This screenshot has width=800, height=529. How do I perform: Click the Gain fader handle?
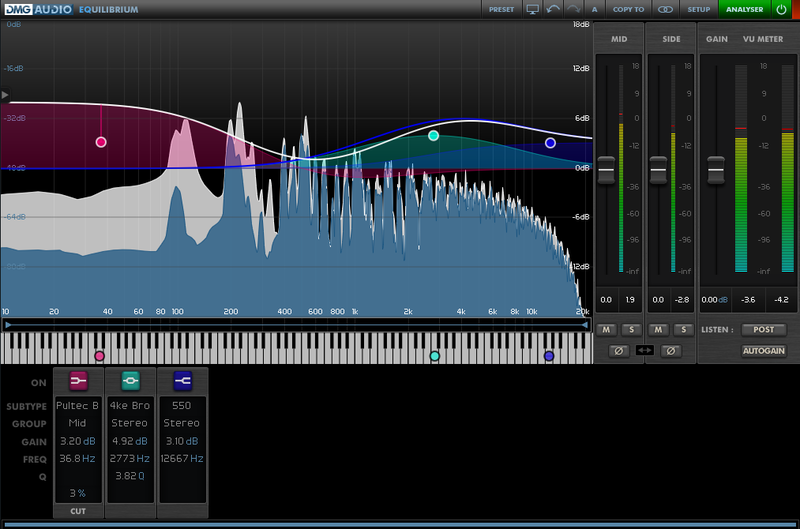click(x=715, y=170)
